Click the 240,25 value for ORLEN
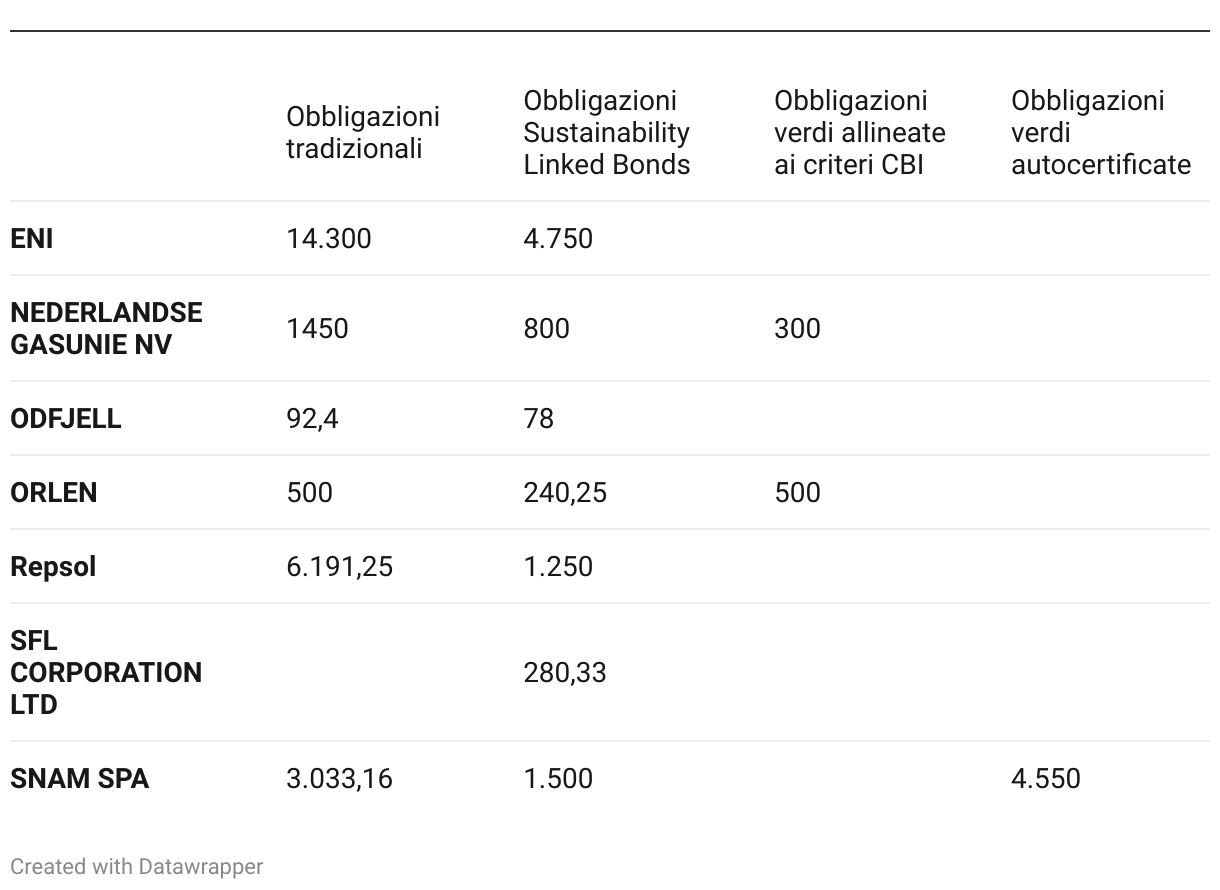Viewport: 1220px width, 890px height. 565,493
